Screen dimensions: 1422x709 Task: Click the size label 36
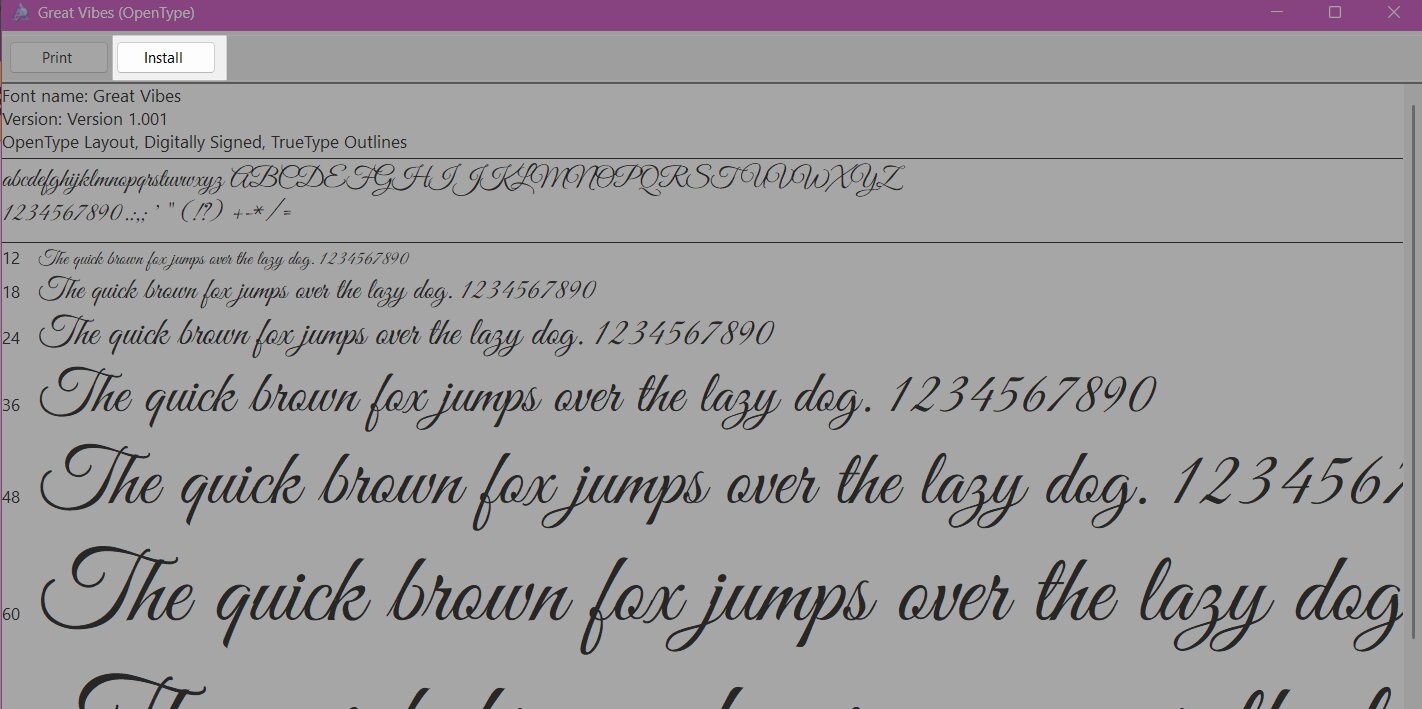point(12,405)
